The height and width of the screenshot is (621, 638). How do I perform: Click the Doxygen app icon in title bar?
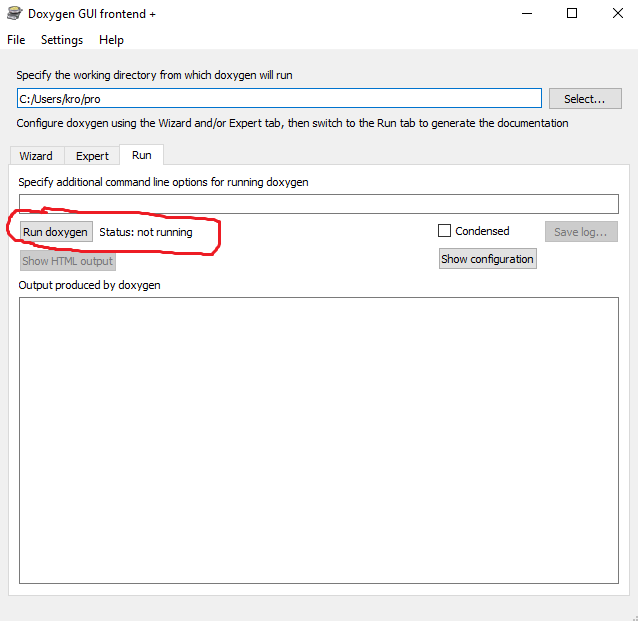14,13
